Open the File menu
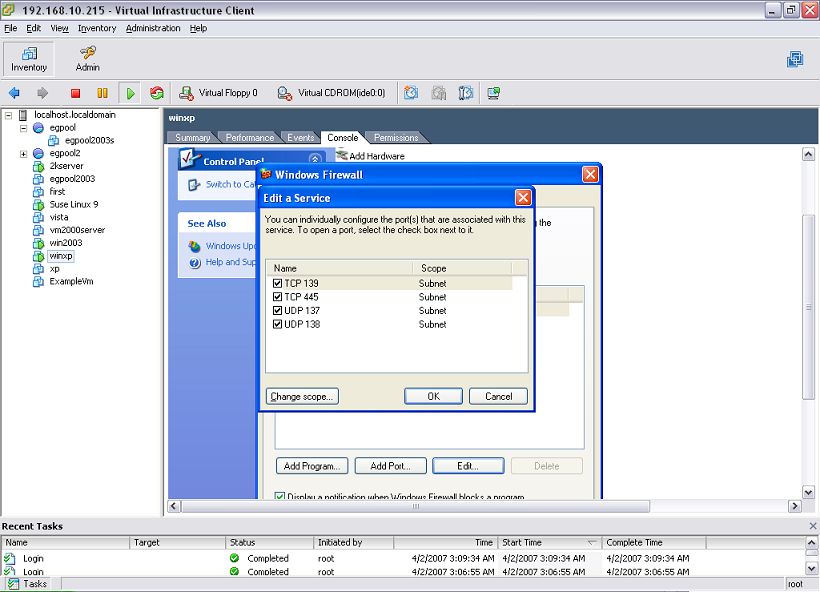This screenshot has height=592, width=820. click(10, 28)
